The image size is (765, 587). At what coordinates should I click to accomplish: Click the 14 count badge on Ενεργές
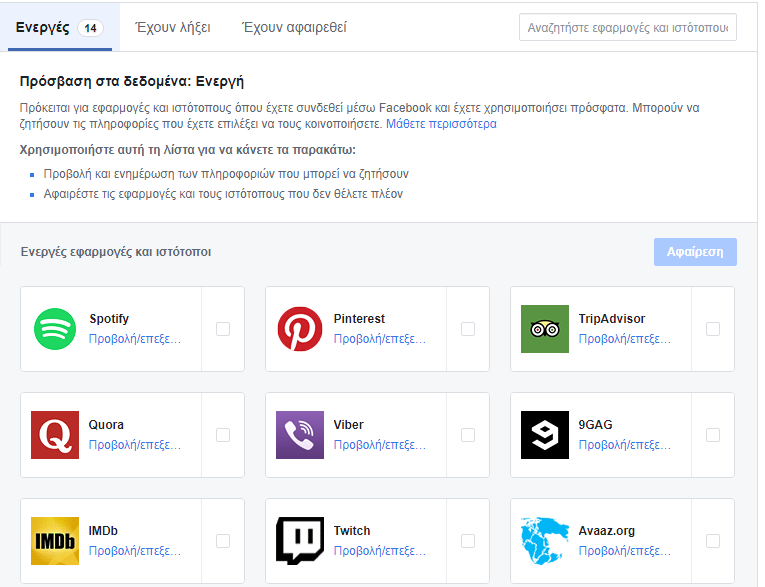(90, 28)
